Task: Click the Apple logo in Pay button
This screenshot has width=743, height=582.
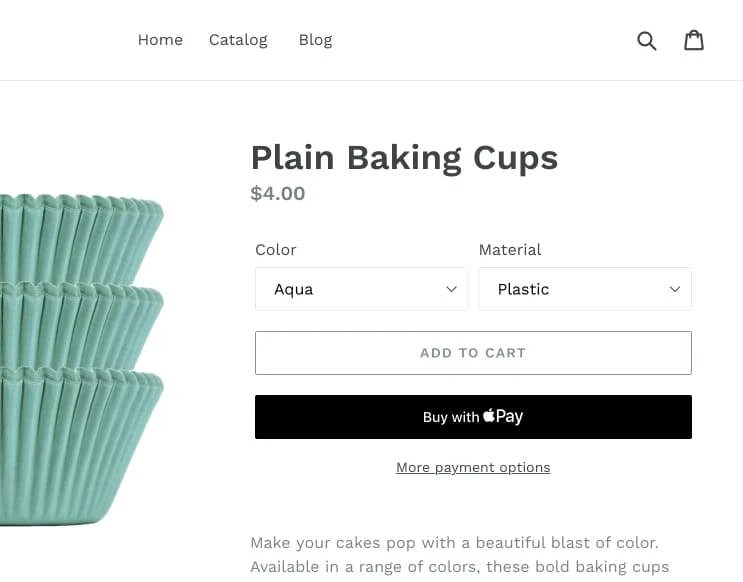Action: coord(489,415)
